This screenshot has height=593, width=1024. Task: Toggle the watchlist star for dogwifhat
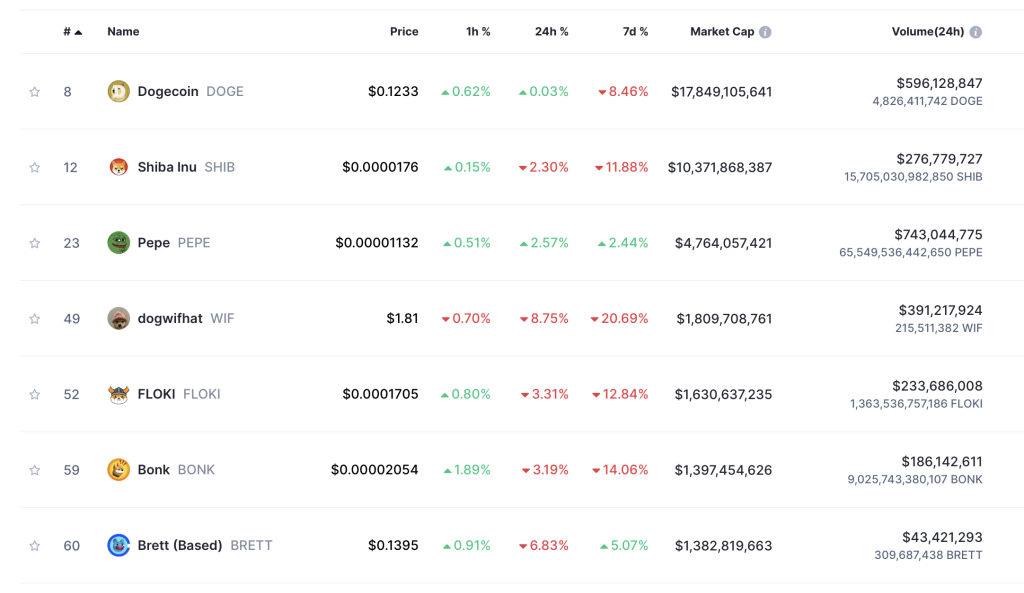pyautogui.click(x=35, y=319)
